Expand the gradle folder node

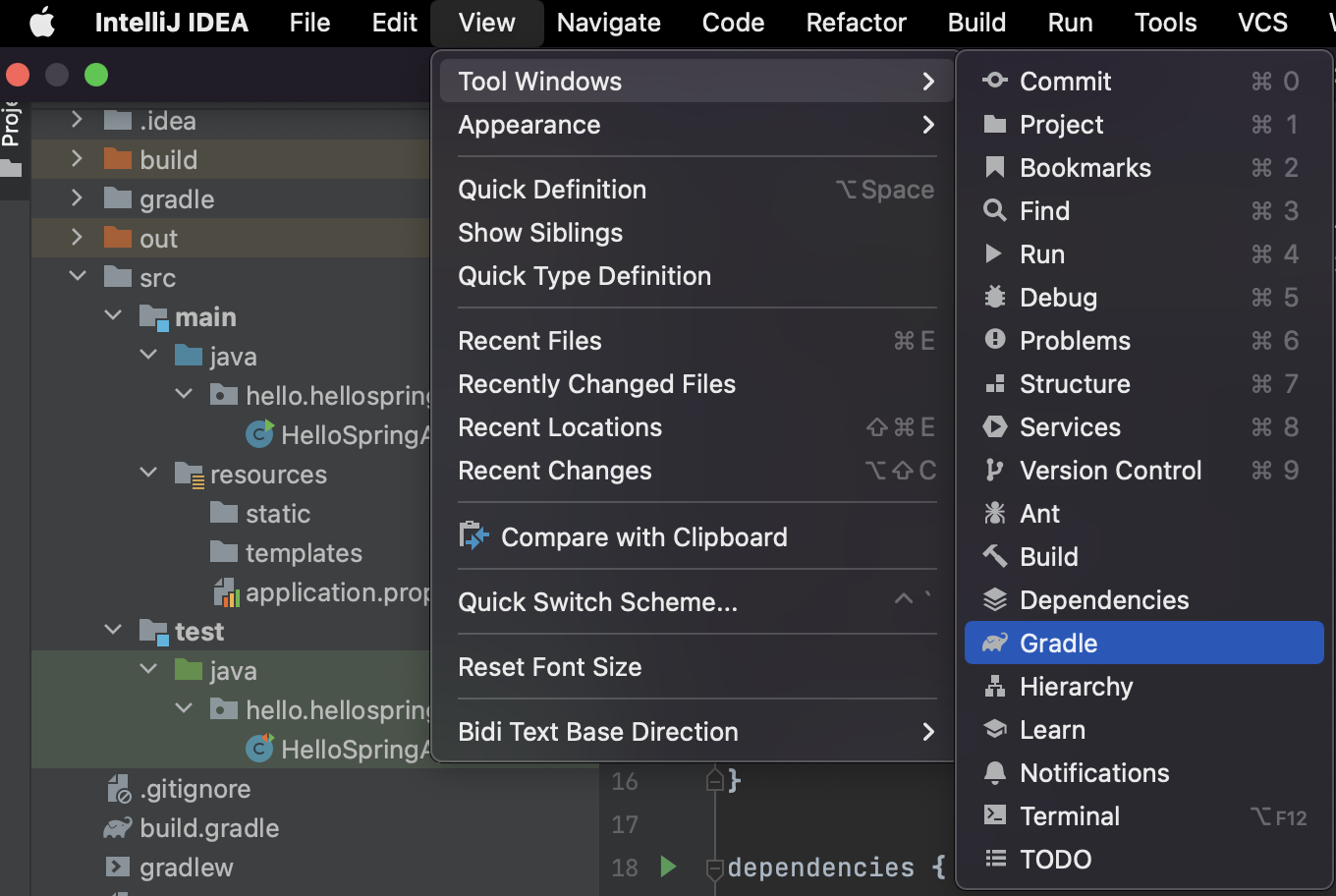tap(77, 199)
